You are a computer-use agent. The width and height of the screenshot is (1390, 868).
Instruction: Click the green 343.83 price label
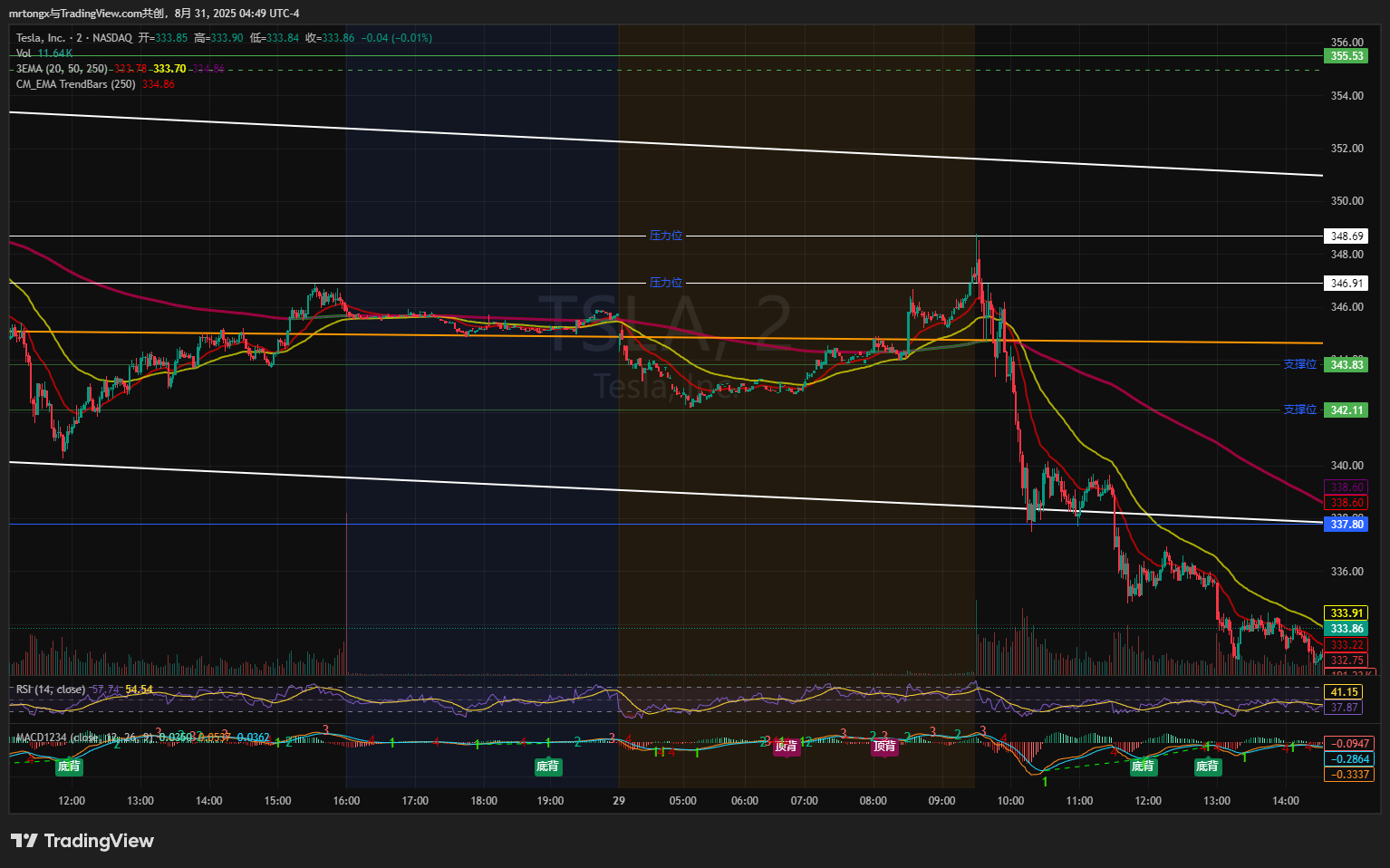(x=1347, y=365)
